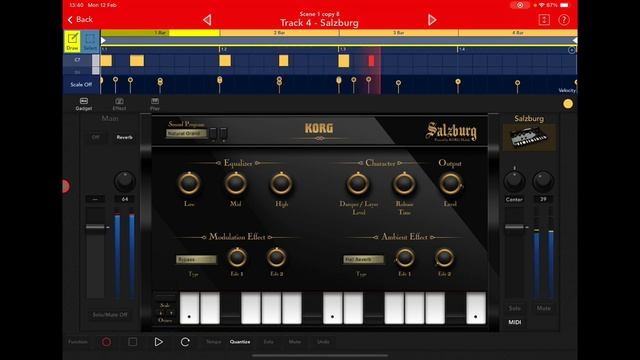640x360 pixels.
Task: Click the Salzburg track pan knob
Action: point(514,181)
